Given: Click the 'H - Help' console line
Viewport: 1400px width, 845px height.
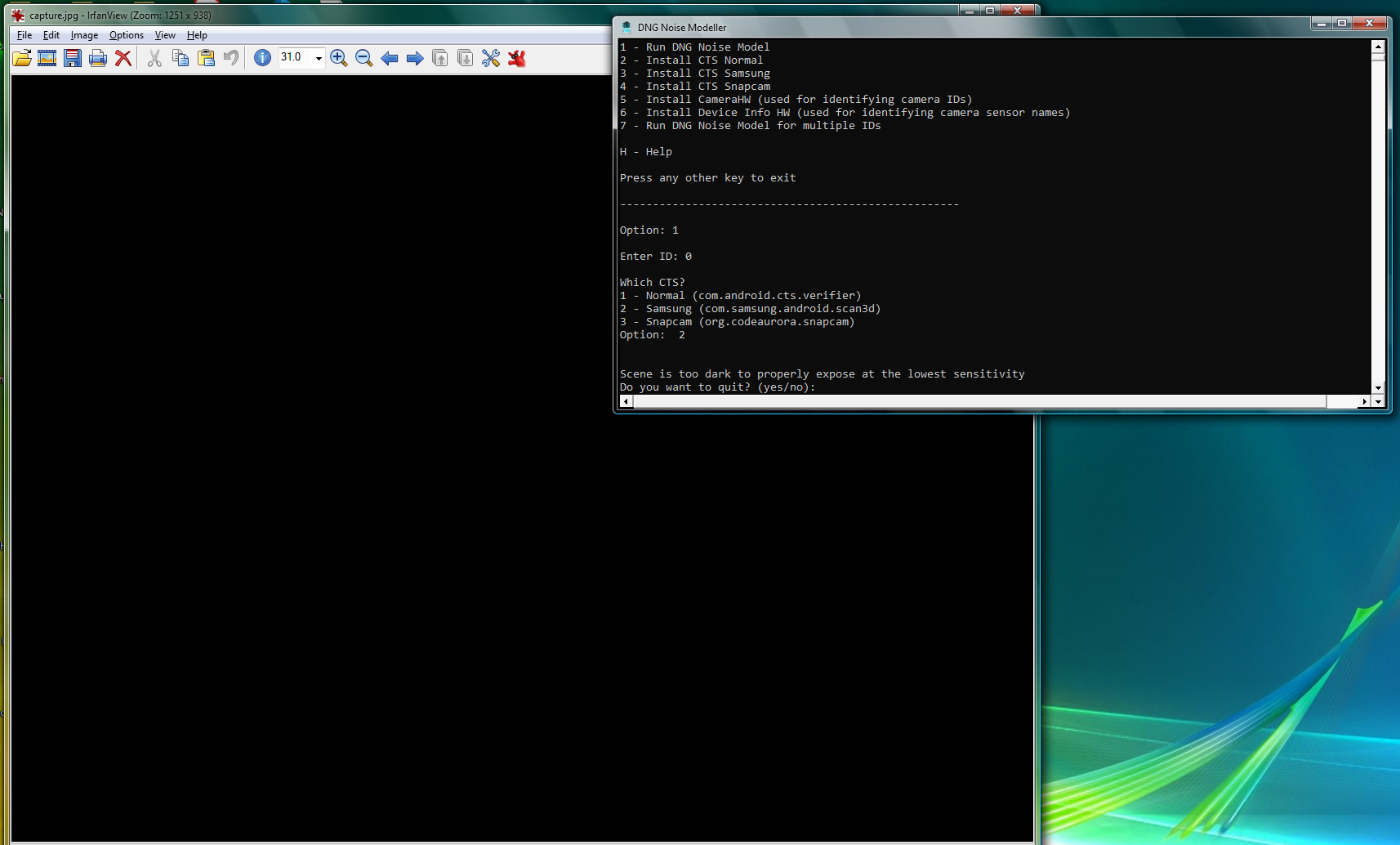Looking at the screenshot, I should (x=645, y=152).
